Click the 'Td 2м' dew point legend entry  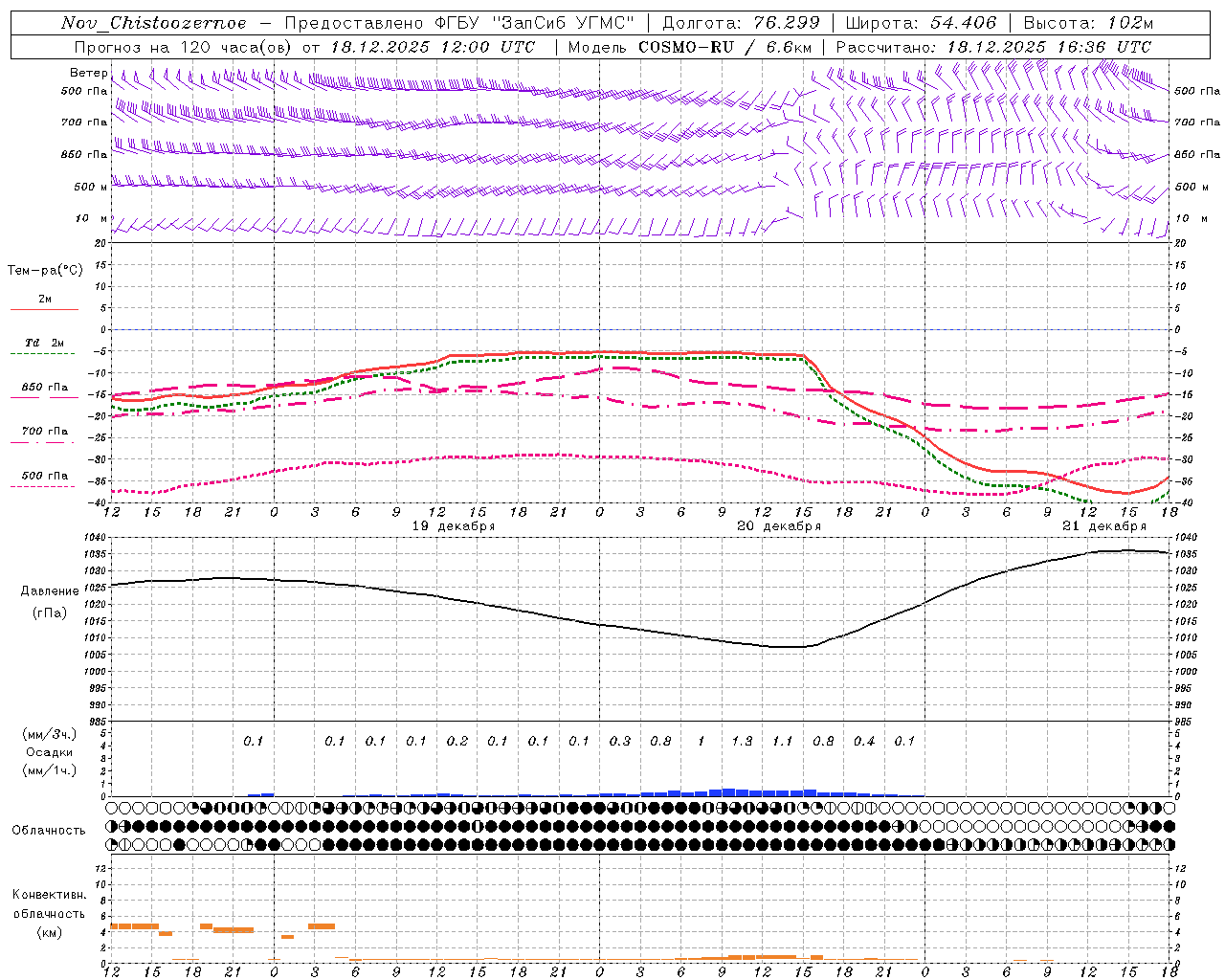[45, 343]
